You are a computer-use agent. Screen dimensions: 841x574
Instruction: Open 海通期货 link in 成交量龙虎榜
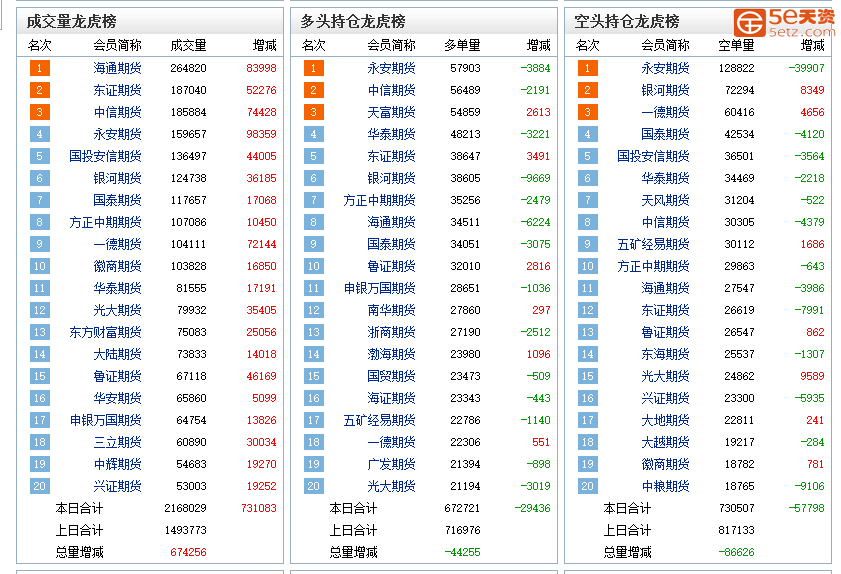117,68
